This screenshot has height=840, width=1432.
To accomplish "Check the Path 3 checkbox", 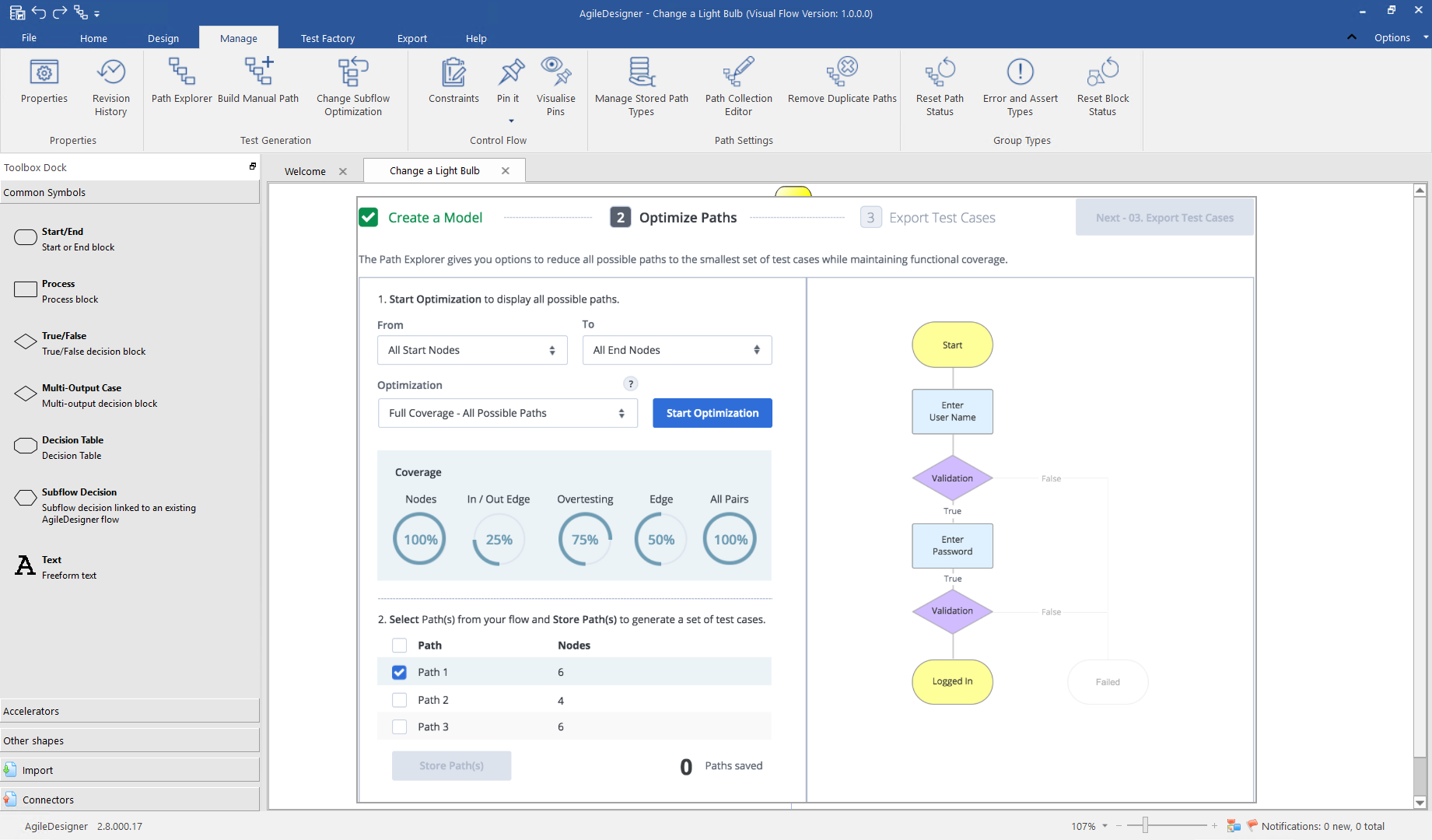I will tap(399, 726).
